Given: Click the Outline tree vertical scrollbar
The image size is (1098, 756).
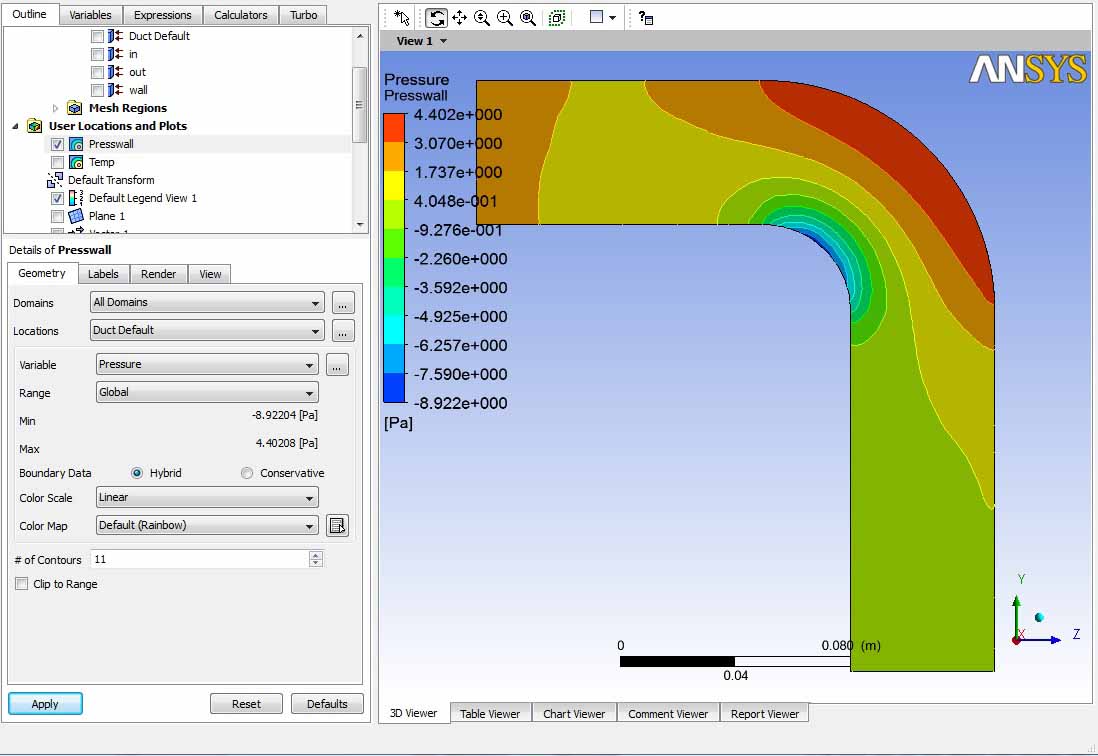Looking at the screenshot, I should (x=359, y=105).
